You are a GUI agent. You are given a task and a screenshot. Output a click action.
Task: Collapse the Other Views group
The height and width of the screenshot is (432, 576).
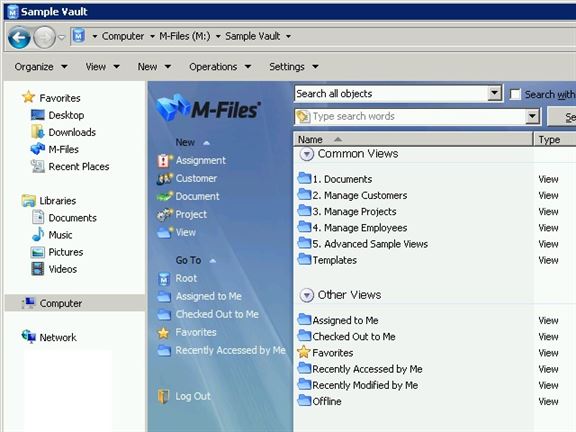click(306, 295)
